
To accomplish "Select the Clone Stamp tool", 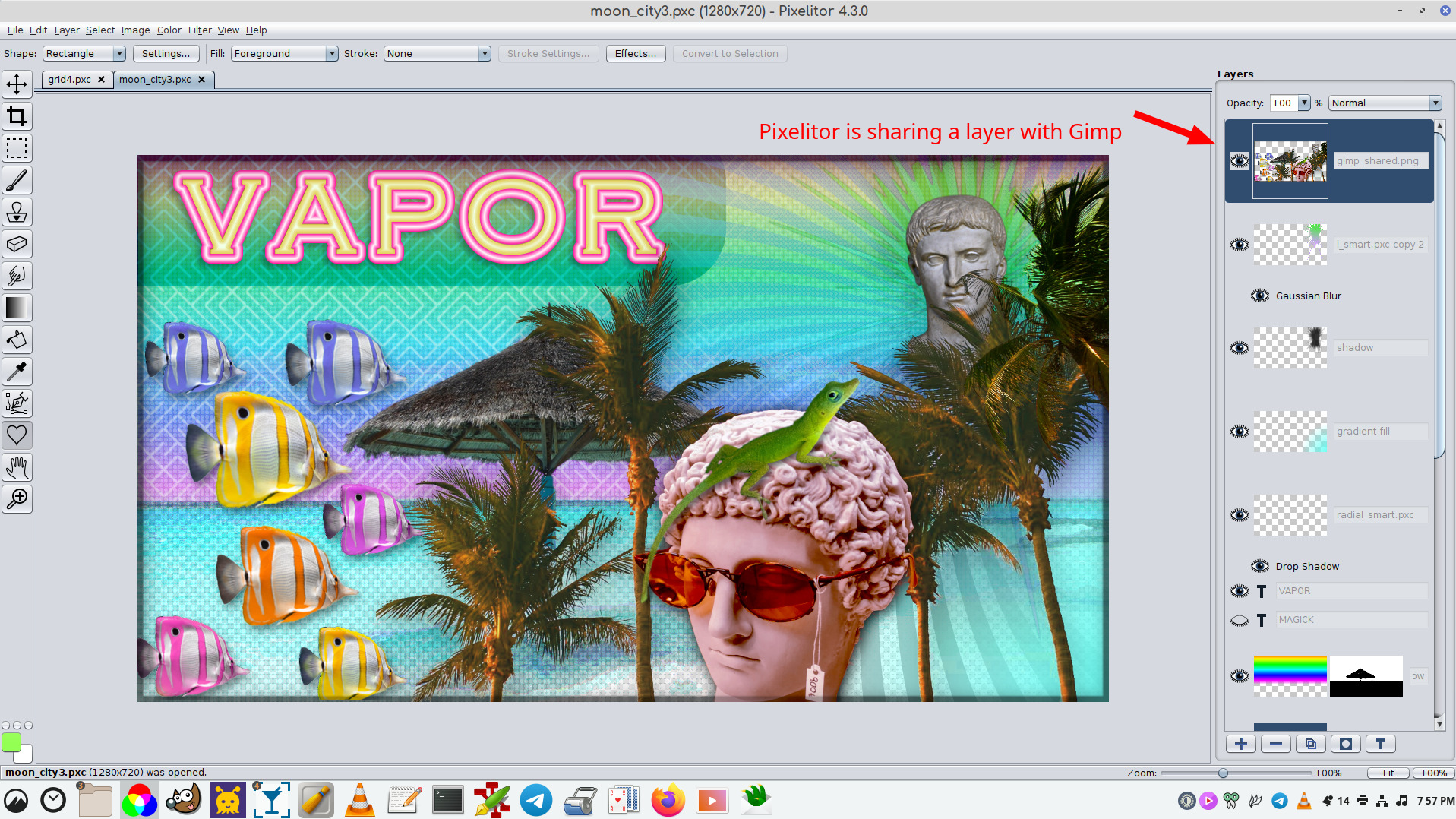I will [x=17, y=212].
